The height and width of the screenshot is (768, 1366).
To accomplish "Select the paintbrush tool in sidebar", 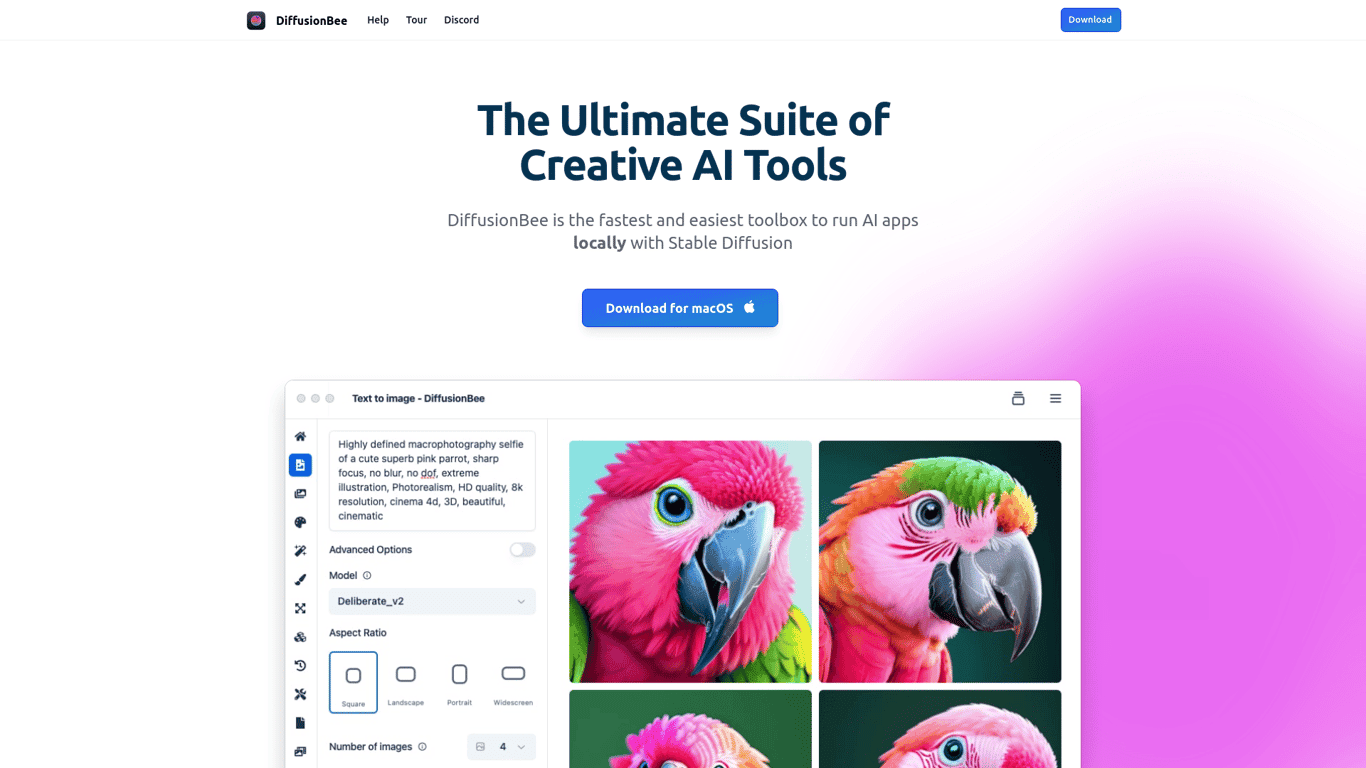I will (300, 580).
